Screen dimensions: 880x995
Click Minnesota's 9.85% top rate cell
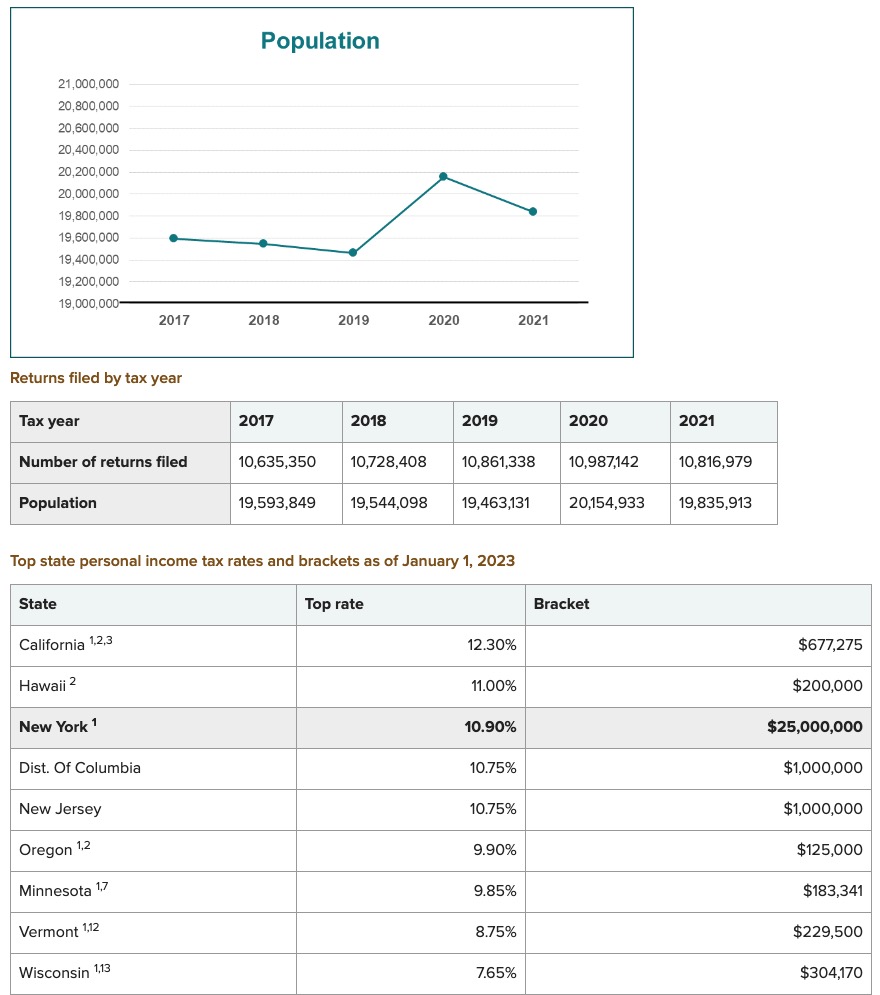(495, 890)
